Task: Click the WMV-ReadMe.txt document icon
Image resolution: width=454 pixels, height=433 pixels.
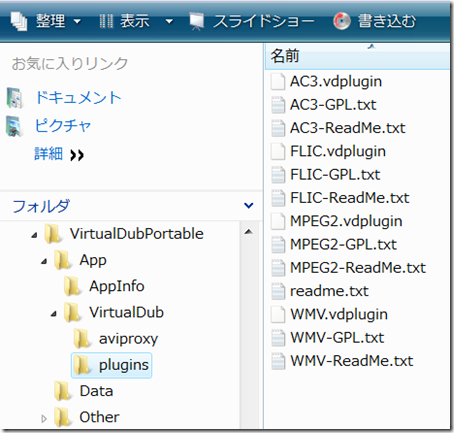Action: click(x=278, y=361)
